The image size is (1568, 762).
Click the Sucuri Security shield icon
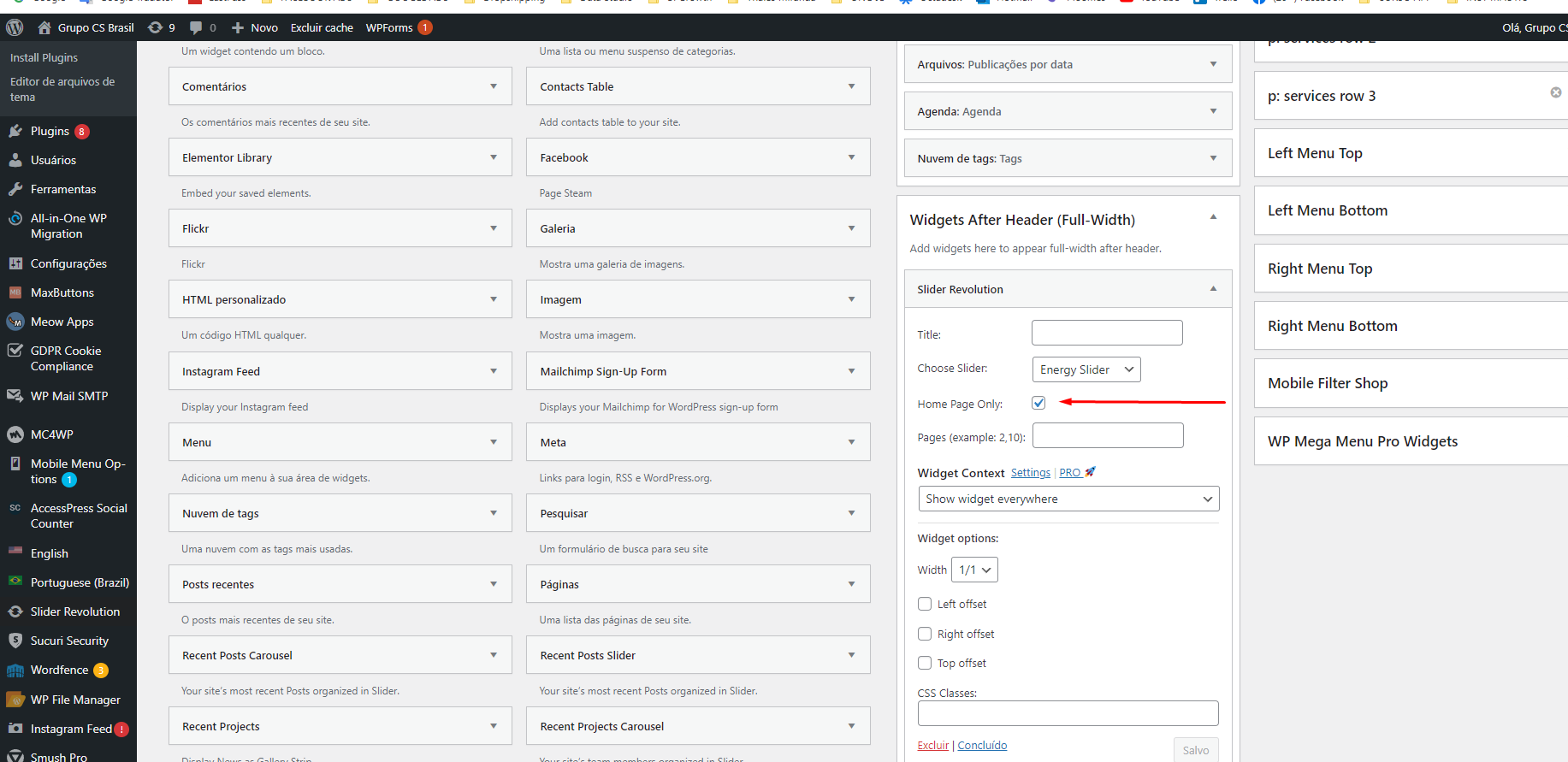point(15,641)
